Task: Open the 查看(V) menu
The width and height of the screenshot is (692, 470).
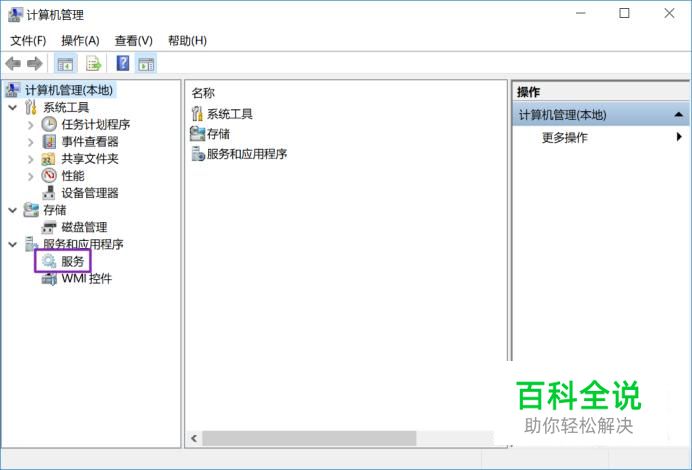Action: coord(133,41)
